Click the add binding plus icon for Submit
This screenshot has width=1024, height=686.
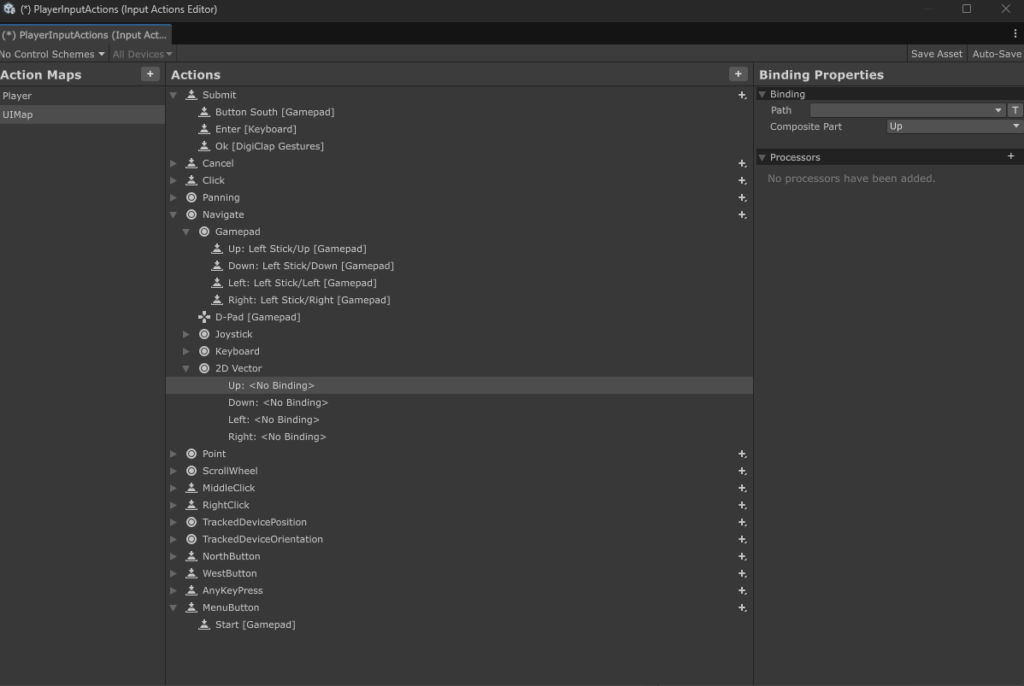click(x=742, y=96)
